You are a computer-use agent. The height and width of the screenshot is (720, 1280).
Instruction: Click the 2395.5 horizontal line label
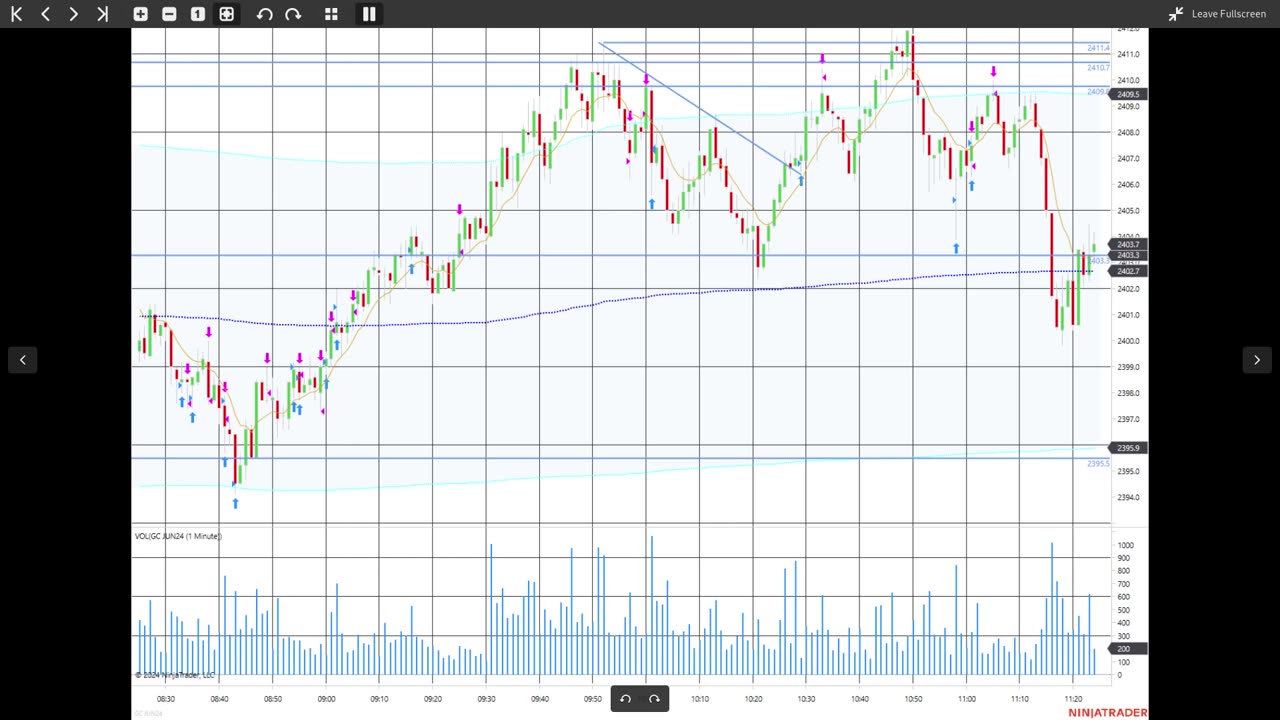[1098, 464]
